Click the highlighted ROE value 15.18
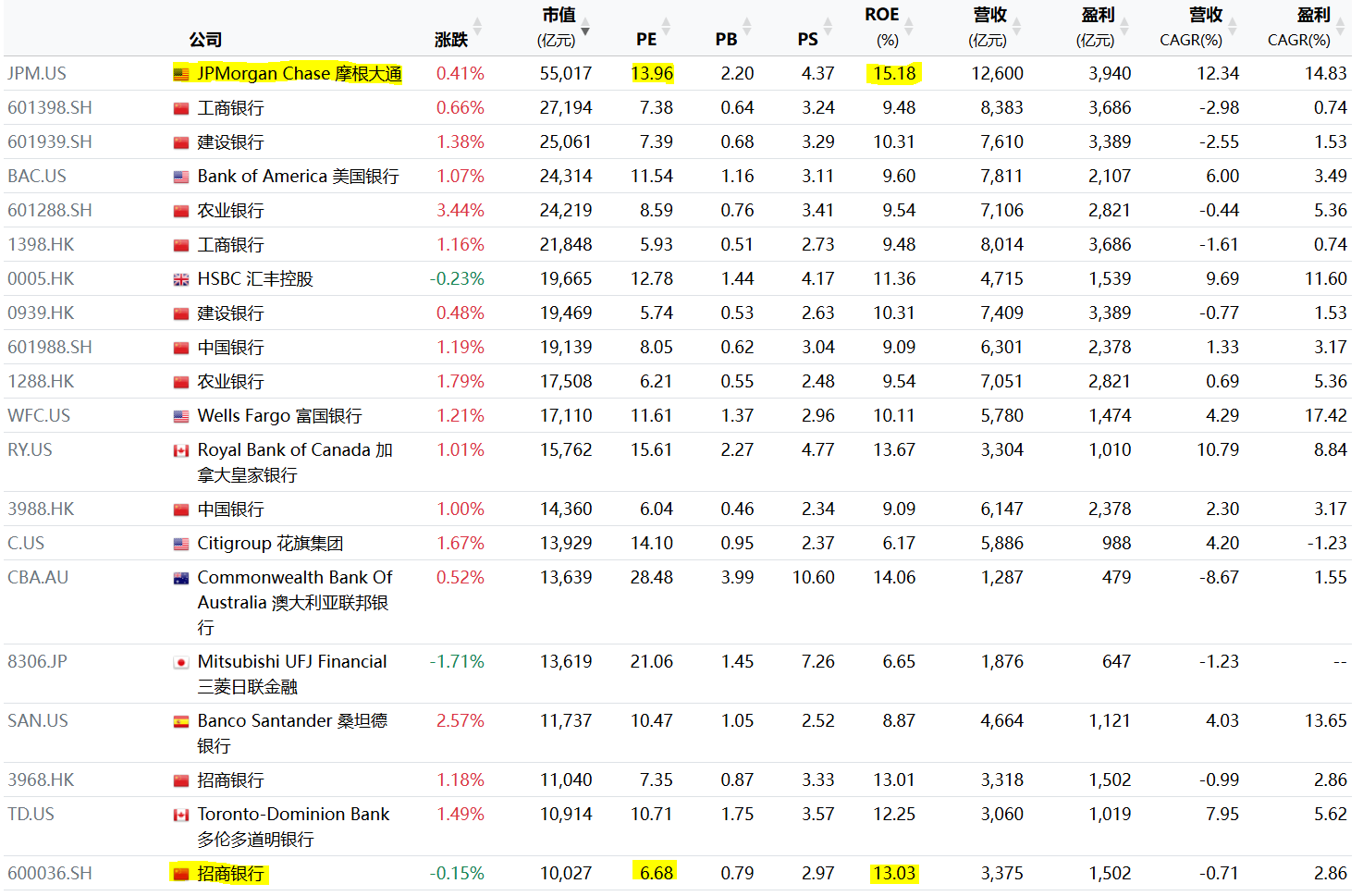Screen dimensions: 1363x896 coord(894,74)
